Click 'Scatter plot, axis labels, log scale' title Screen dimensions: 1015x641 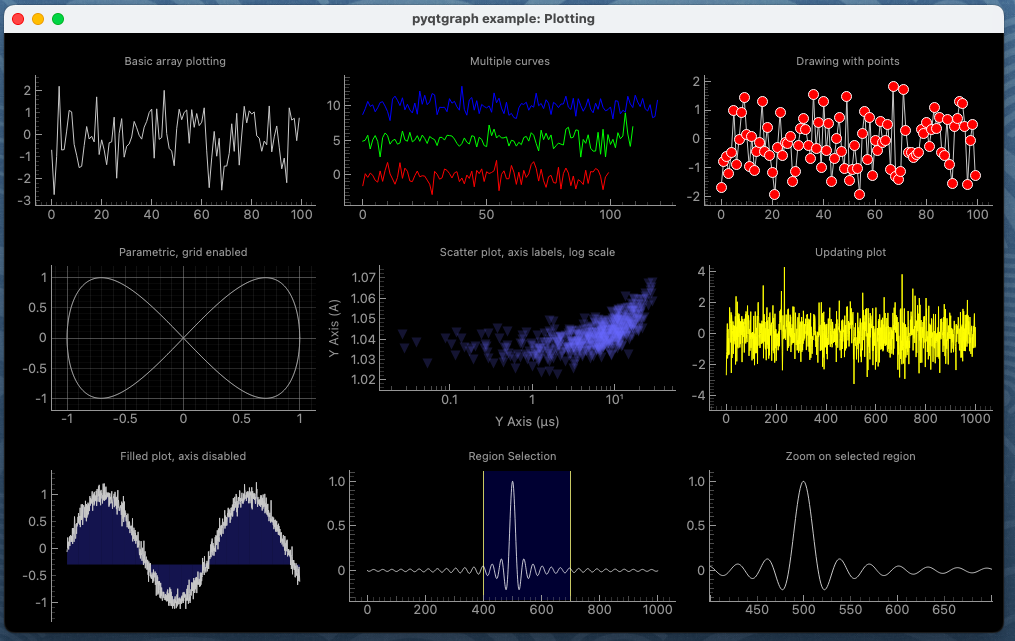coord(527,253)
